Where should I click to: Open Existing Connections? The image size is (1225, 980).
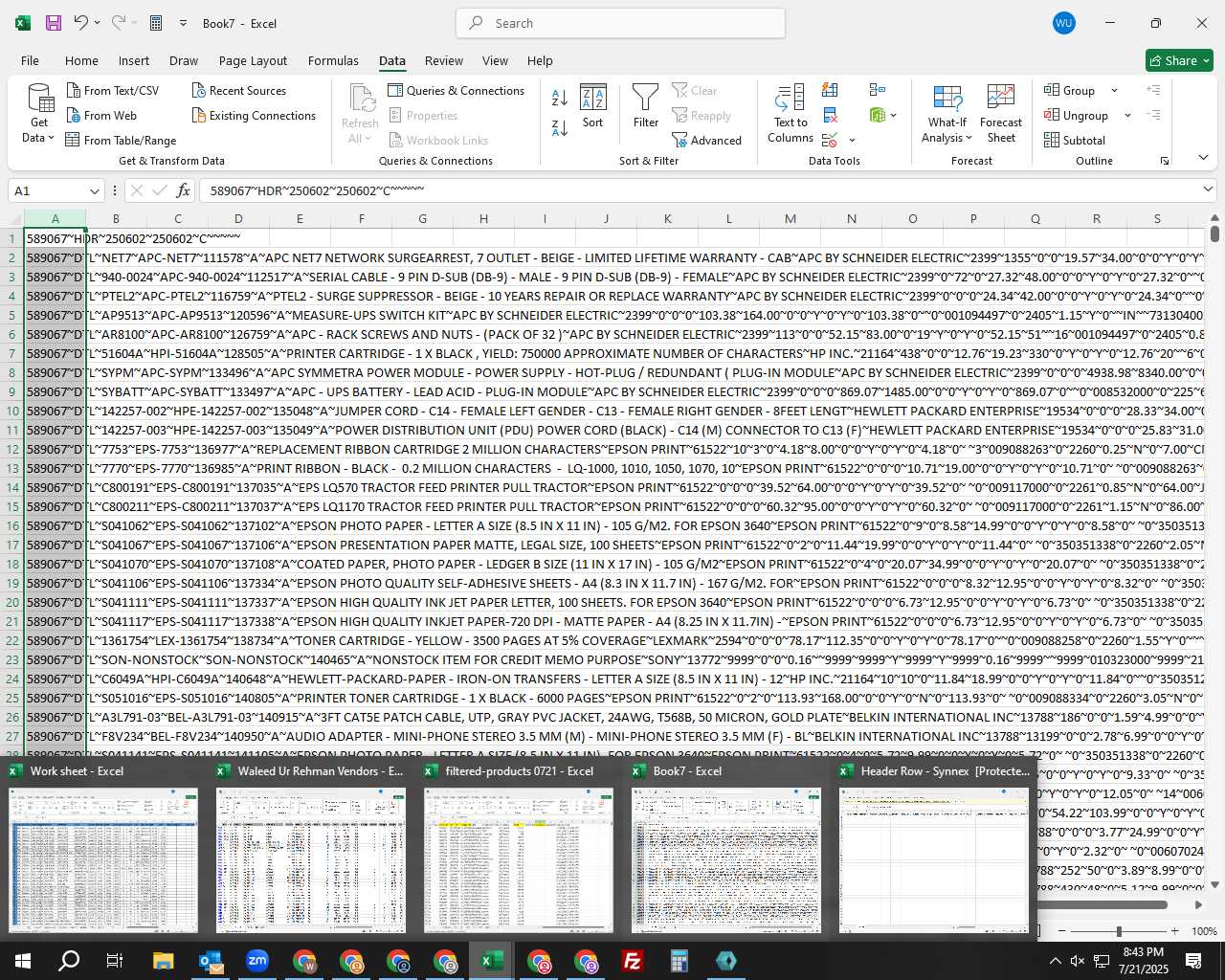pos(254,115)
